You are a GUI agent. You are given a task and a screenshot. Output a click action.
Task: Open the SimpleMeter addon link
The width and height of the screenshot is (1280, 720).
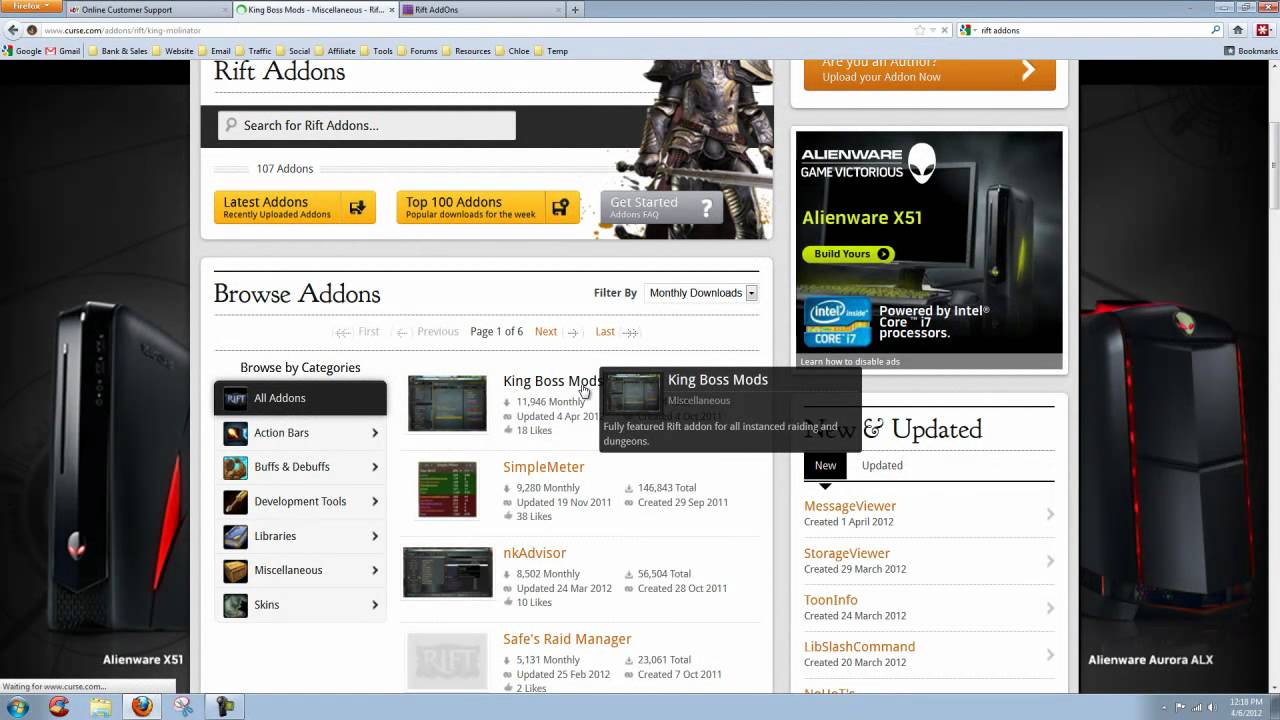click(544, 467)
